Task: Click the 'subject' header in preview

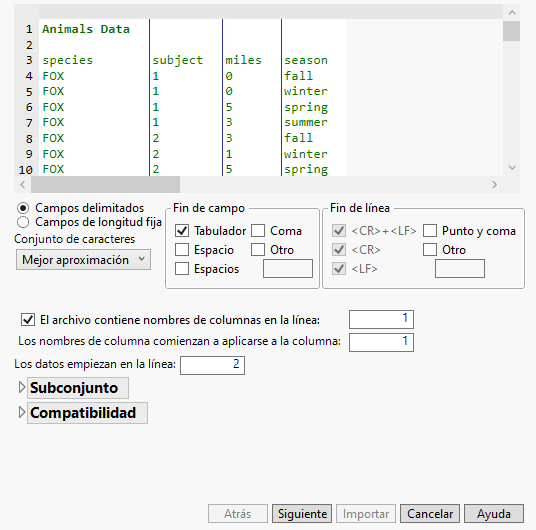Action: click(178, 61)
